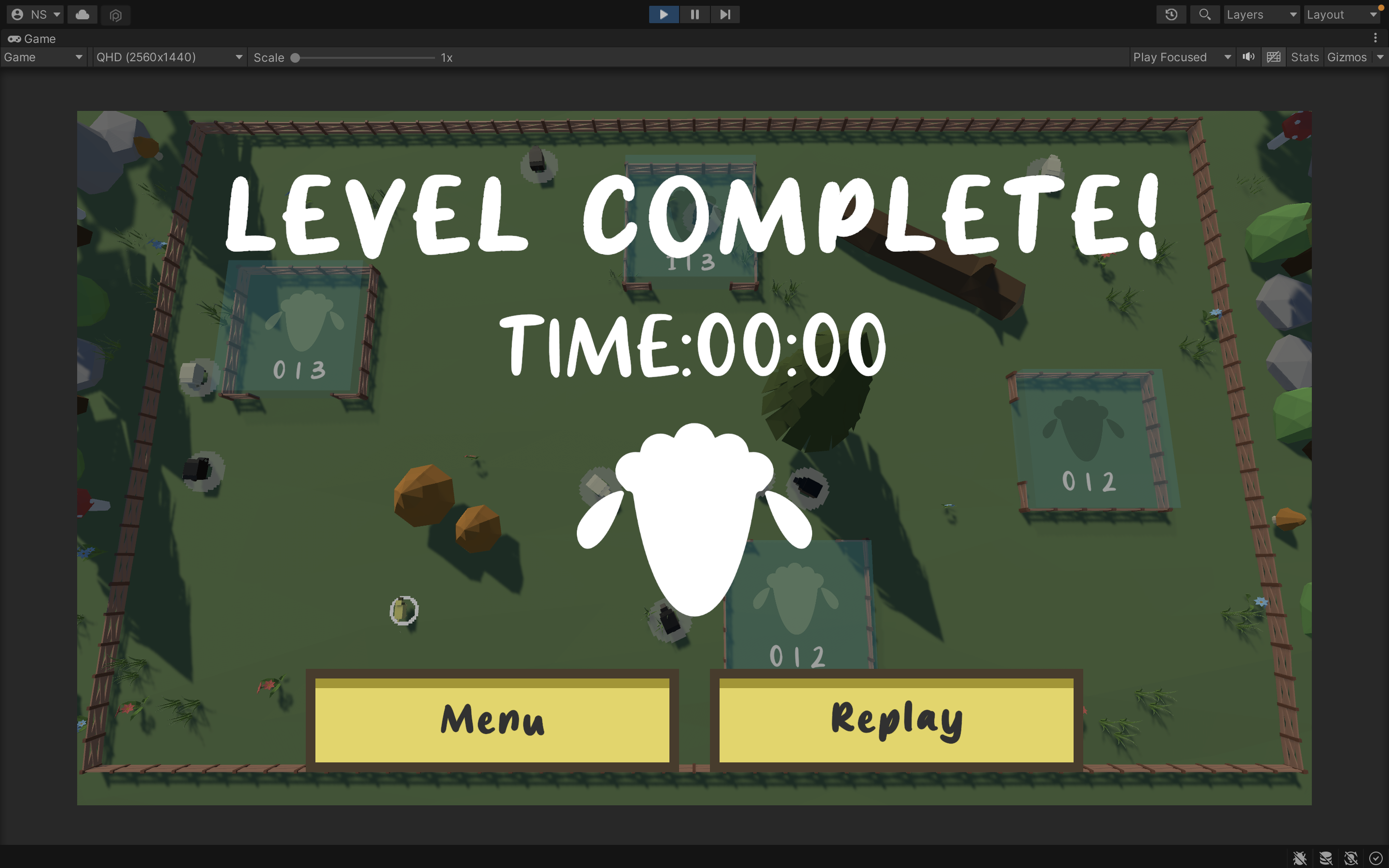Click the yellow Menu button
The height and width of the screenshot is (868, 1389).
pos(492,720)
